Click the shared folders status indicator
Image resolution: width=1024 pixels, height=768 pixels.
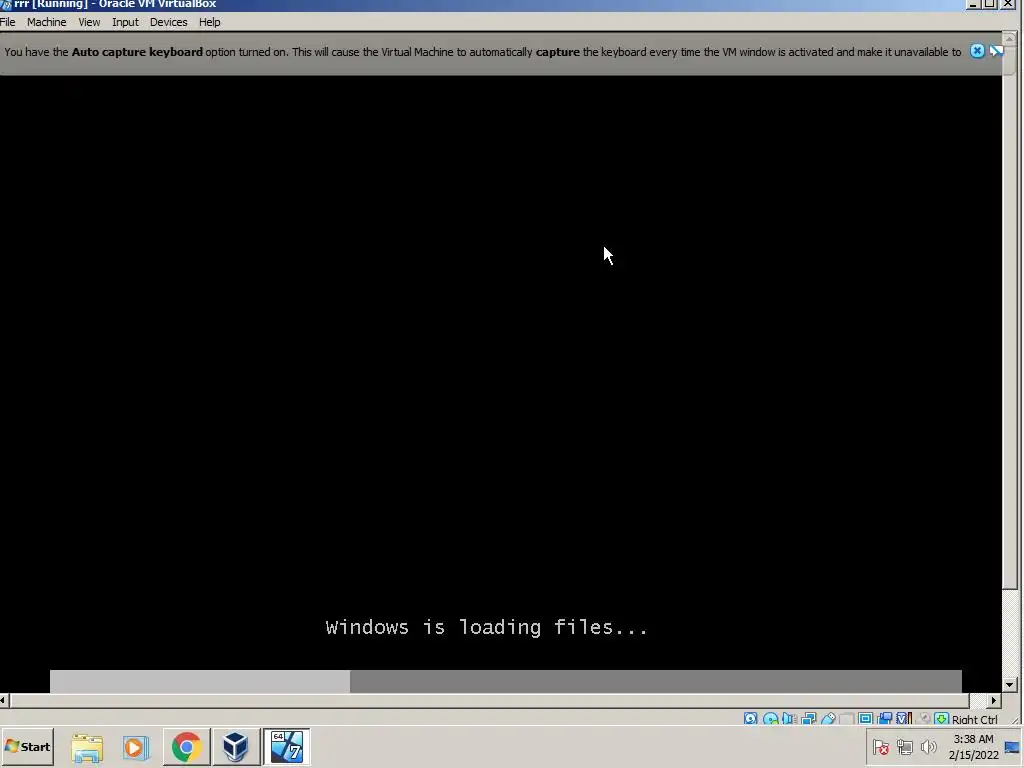pyautogui.click(x=846, y=718)
